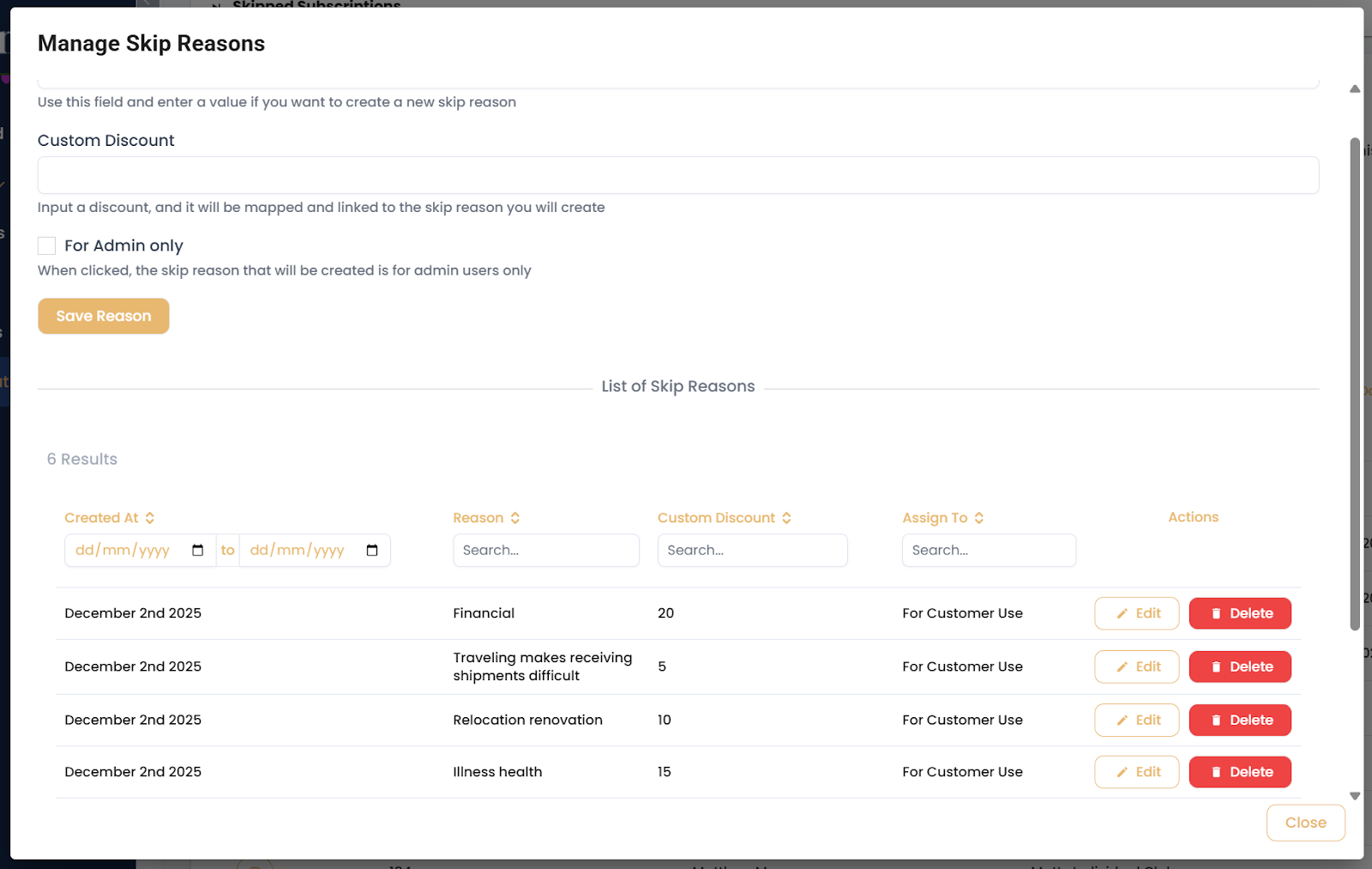Image resolution: width=1372 pixels, height=869 pixels.
Task: Enable the For Admin only checkbox
Action: coord(47,246)
